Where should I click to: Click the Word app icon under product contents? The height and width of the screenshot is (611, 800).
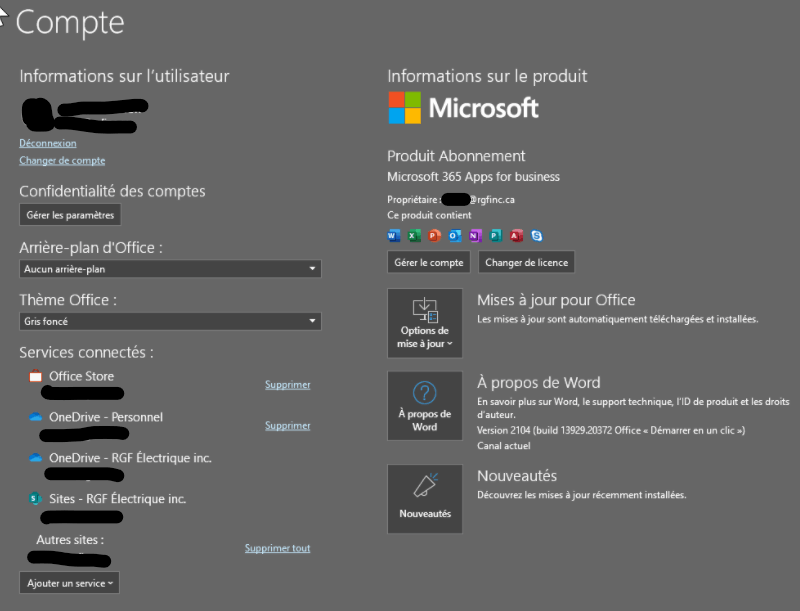point(393,236)
